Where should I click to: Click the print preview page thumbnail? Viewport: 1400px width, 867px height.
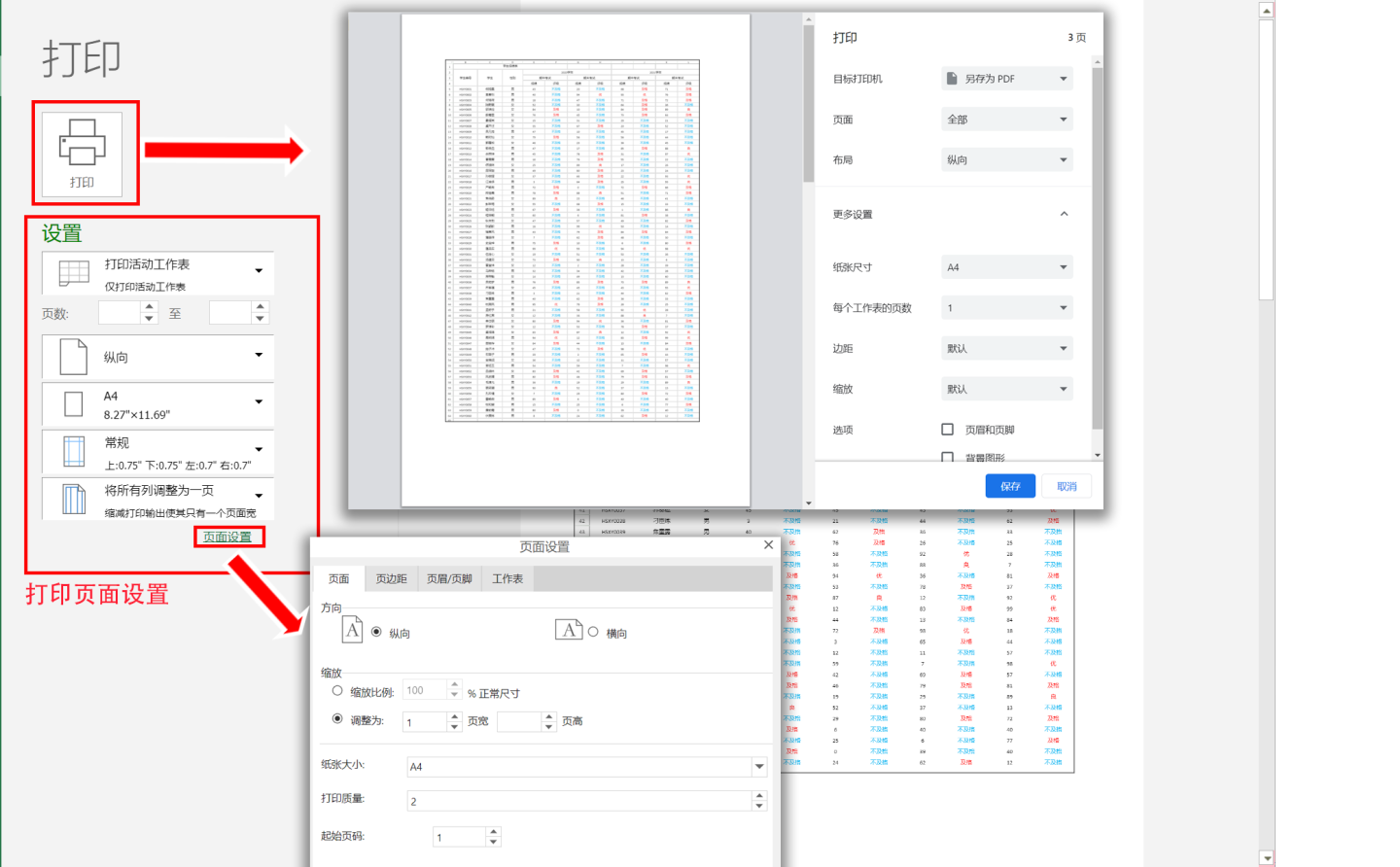click(x=576, y=260)
